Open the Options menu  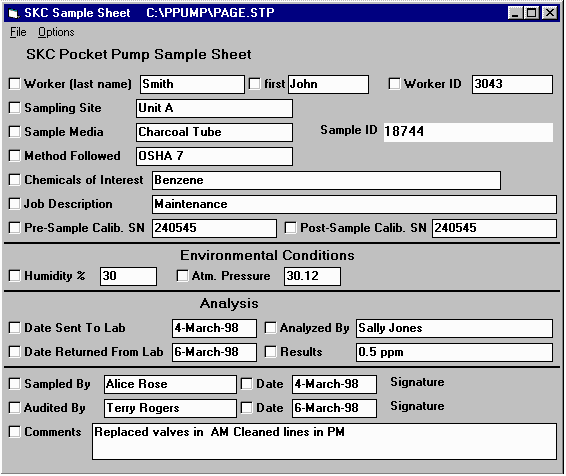[x=56, y=32]
